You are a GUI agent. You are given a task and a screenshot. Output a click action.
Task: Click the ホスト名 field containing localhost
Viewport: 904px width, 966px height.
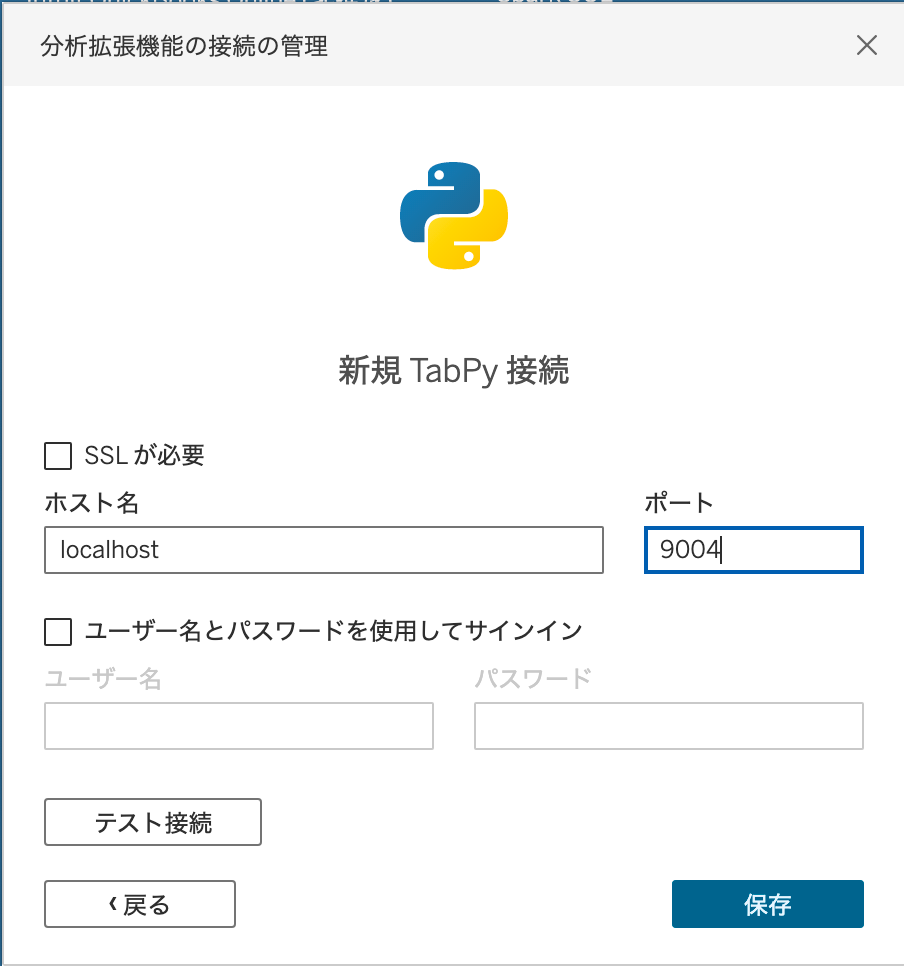[x=324, y=550]
